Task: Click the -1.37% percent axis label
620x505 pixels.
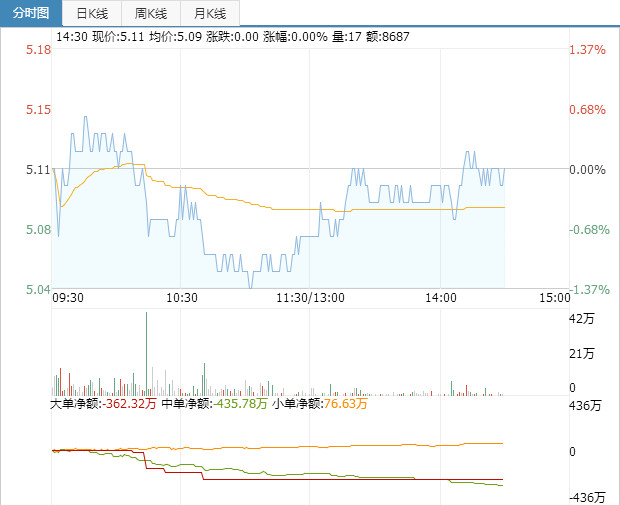Action: pyautogui.click(x=589, y=289)
